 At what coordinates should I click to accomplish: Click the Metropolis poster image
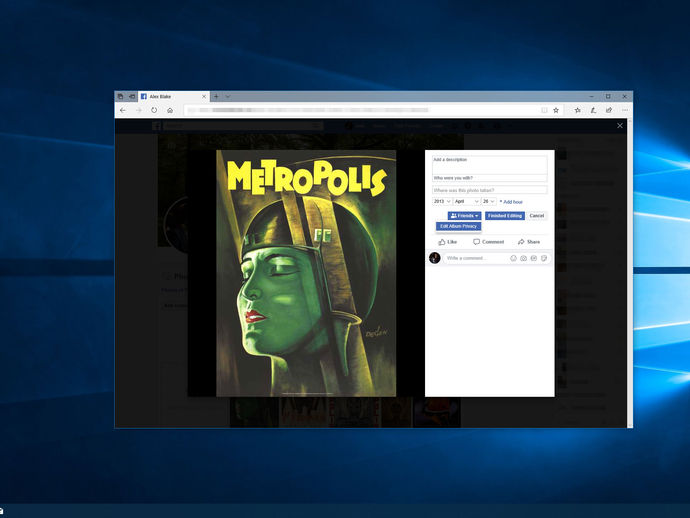pos(306,273)
